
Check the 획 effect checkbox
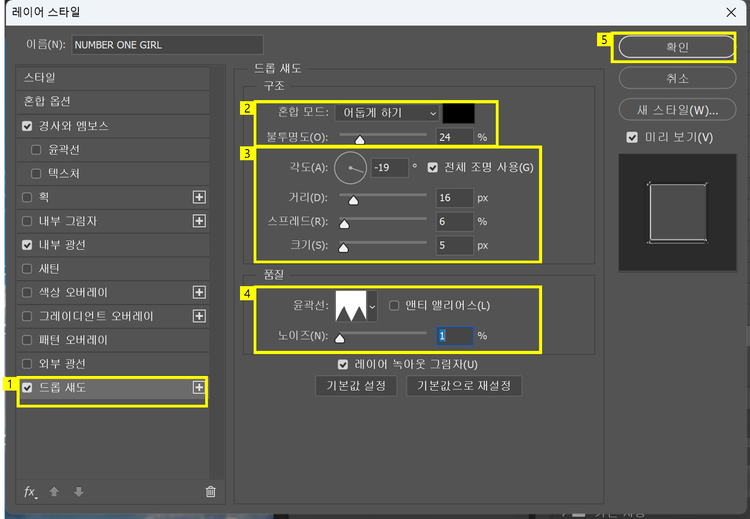(27, 197)
